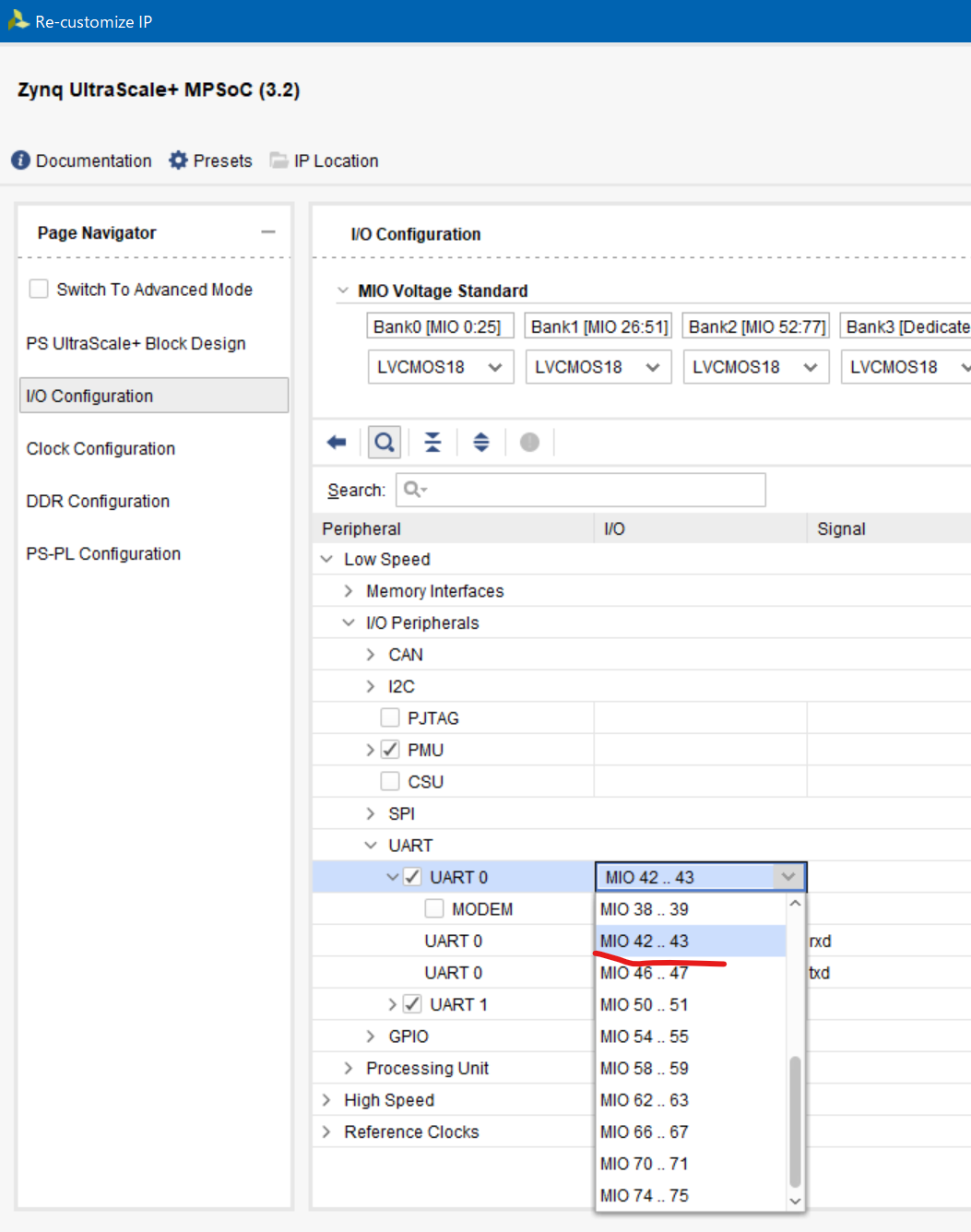
Task: Check the CSU checkbox
Action: [x=390, y=781]
